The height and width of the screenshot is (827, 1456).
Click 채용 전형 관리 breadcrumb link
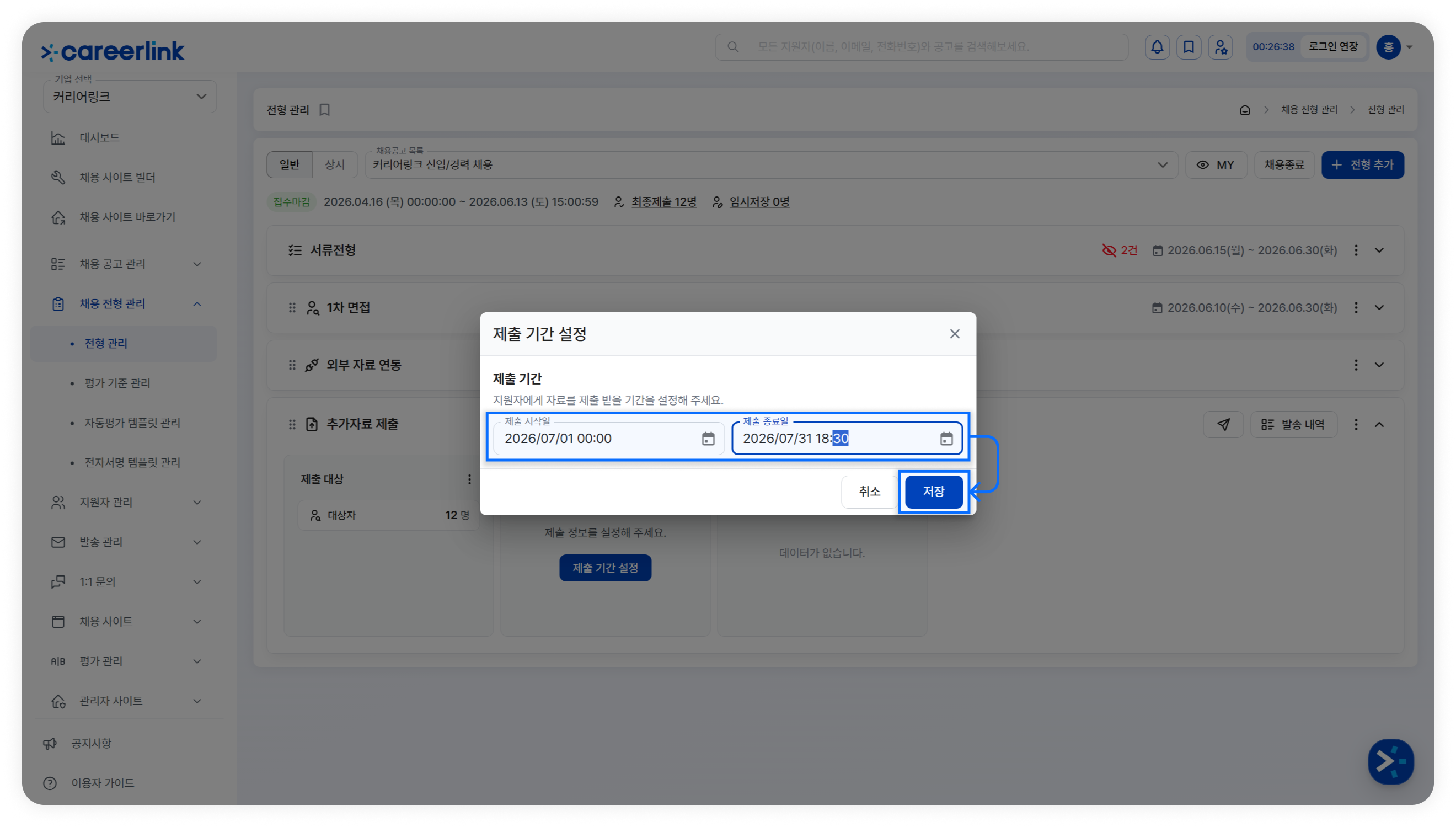point(1309,110)
